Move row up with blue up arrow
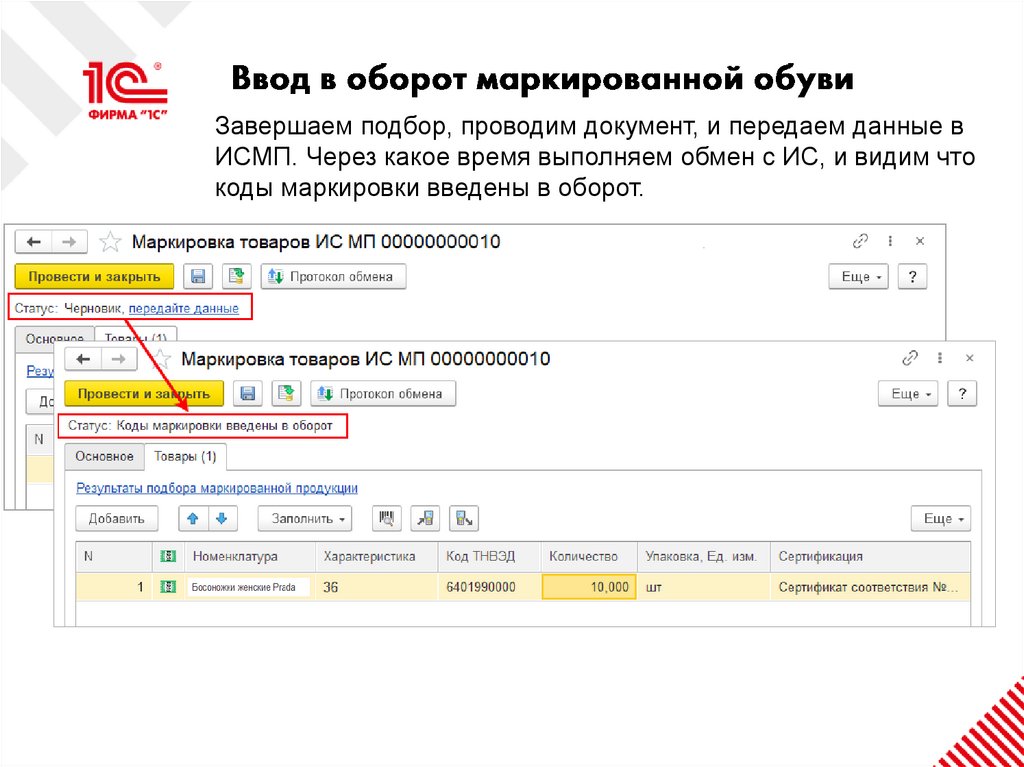This screenshot has width=1024, height=767. coord(193,519)
